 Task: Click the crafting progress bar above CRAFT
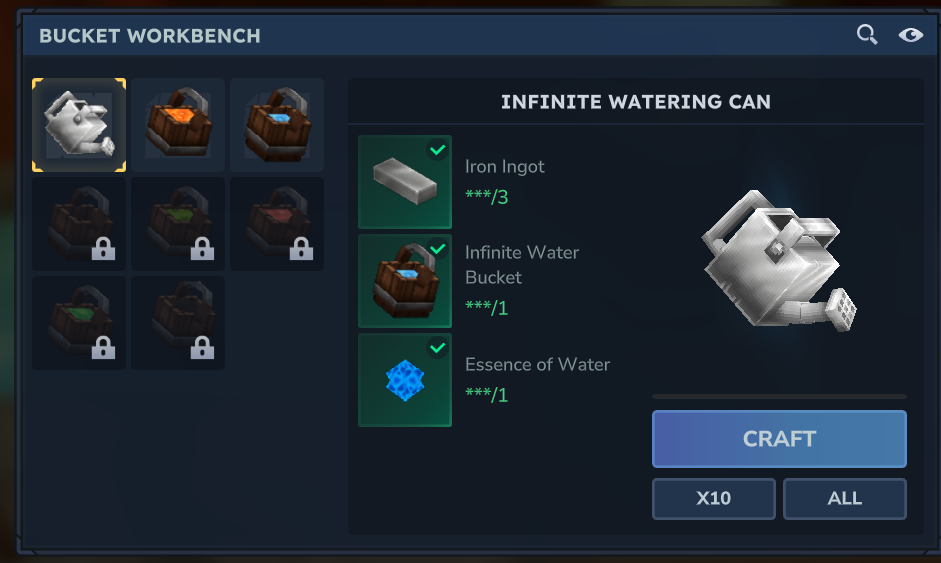(x=779, y=397)
